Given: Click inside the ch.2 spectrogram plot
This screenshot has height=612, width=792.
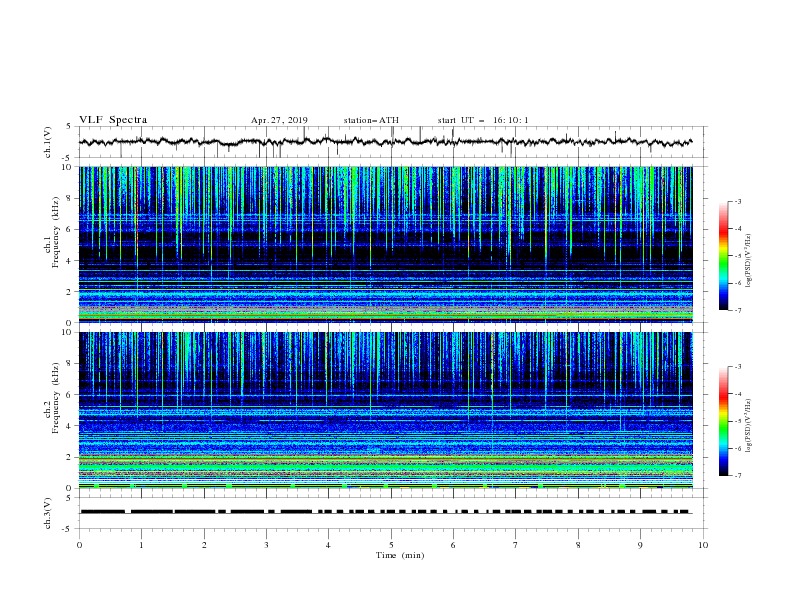Looking at the screenshot, I should point(386,410).
